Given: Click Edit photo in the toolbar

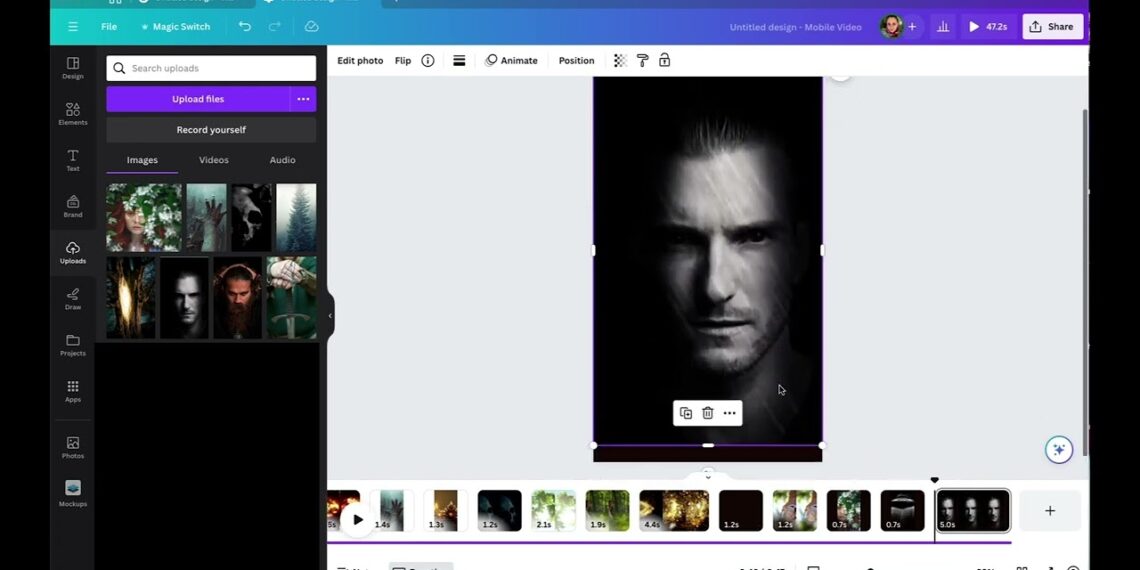Looking at the screenshot, I should [x=360, y=61].
